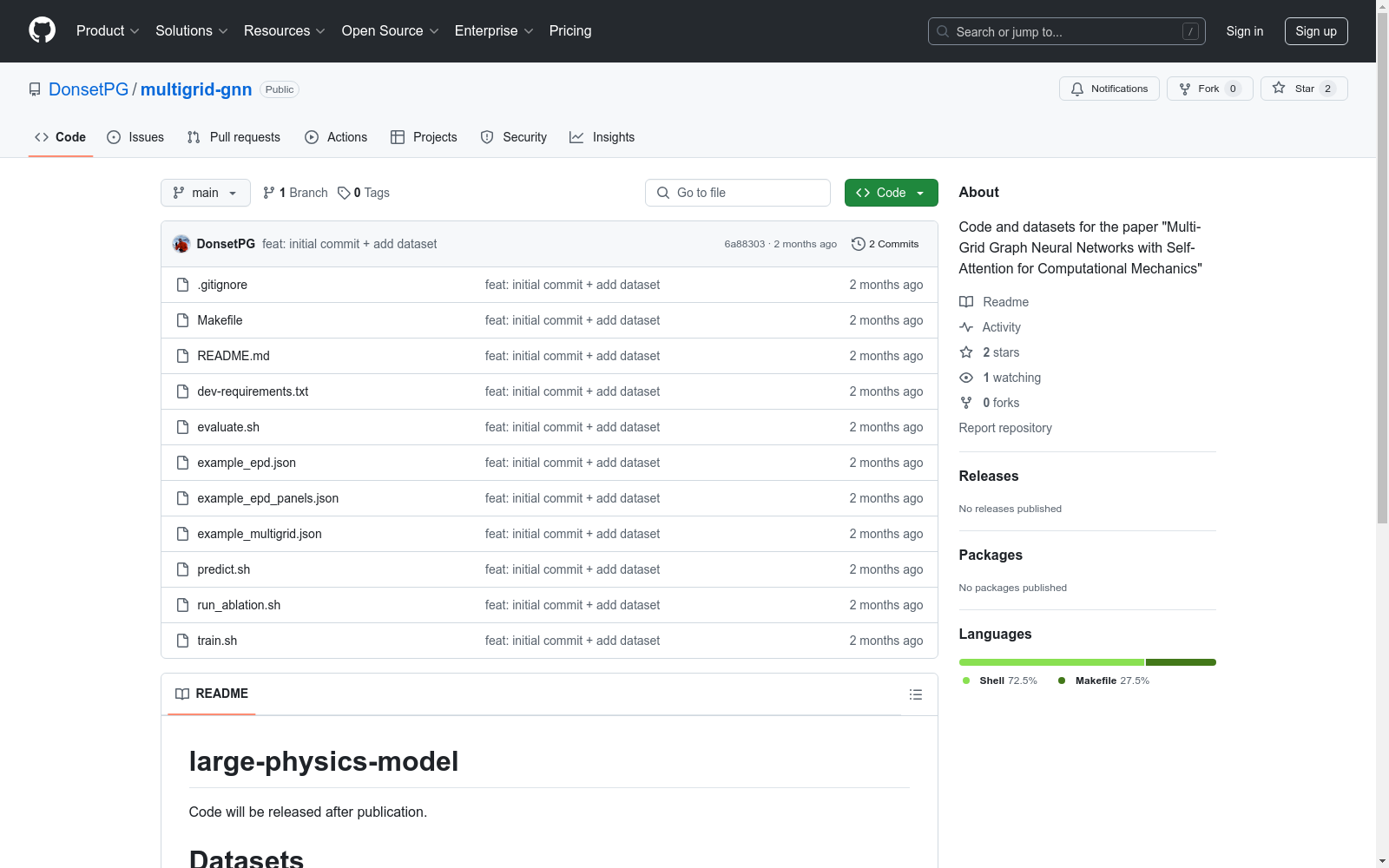Click the light green Shell language bar
This screenshot has height=868, width=1389.
click(1051, 662)
